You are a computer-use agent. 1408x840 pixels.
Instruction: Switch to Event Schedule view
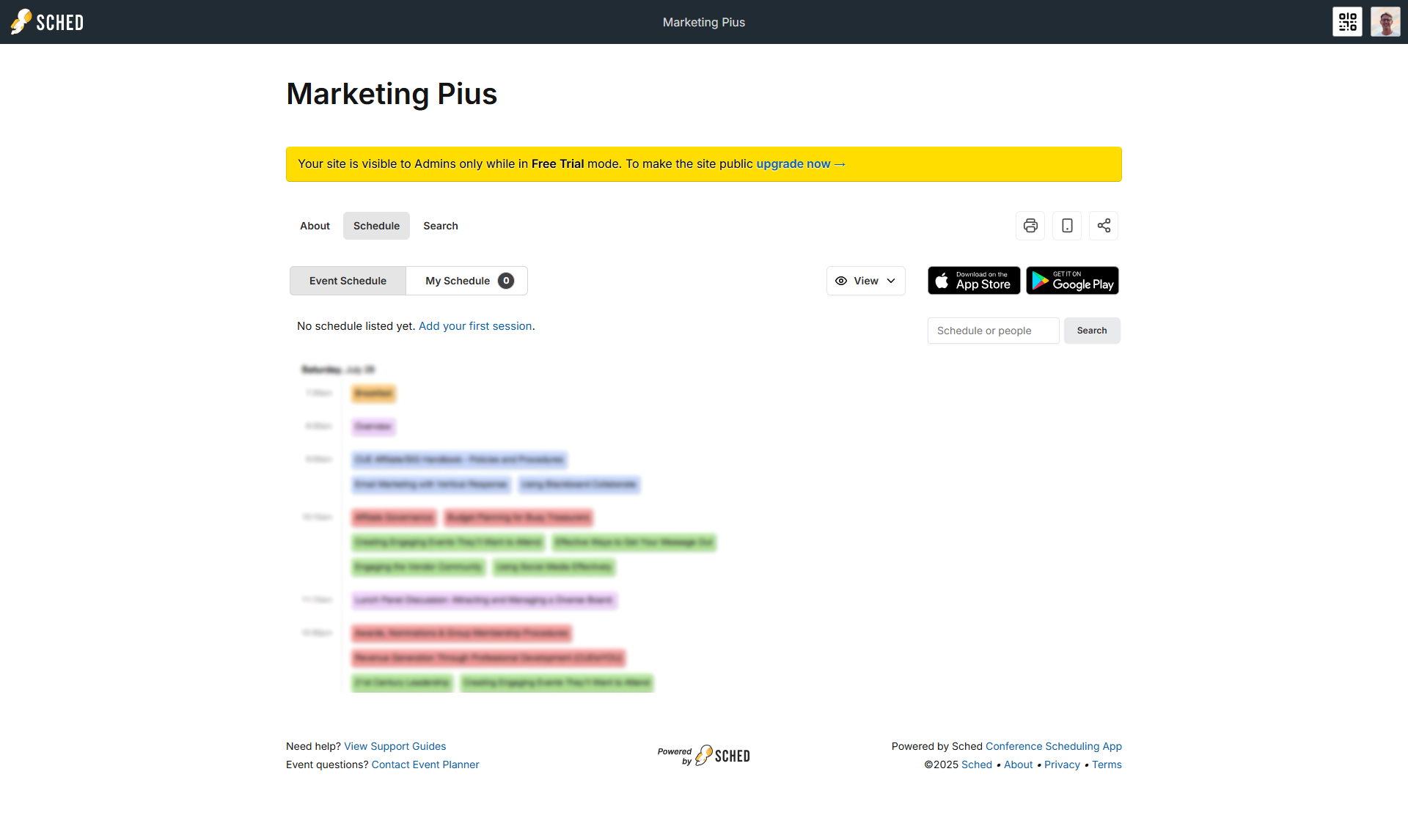pyautogui.click(x=348, y=281)
